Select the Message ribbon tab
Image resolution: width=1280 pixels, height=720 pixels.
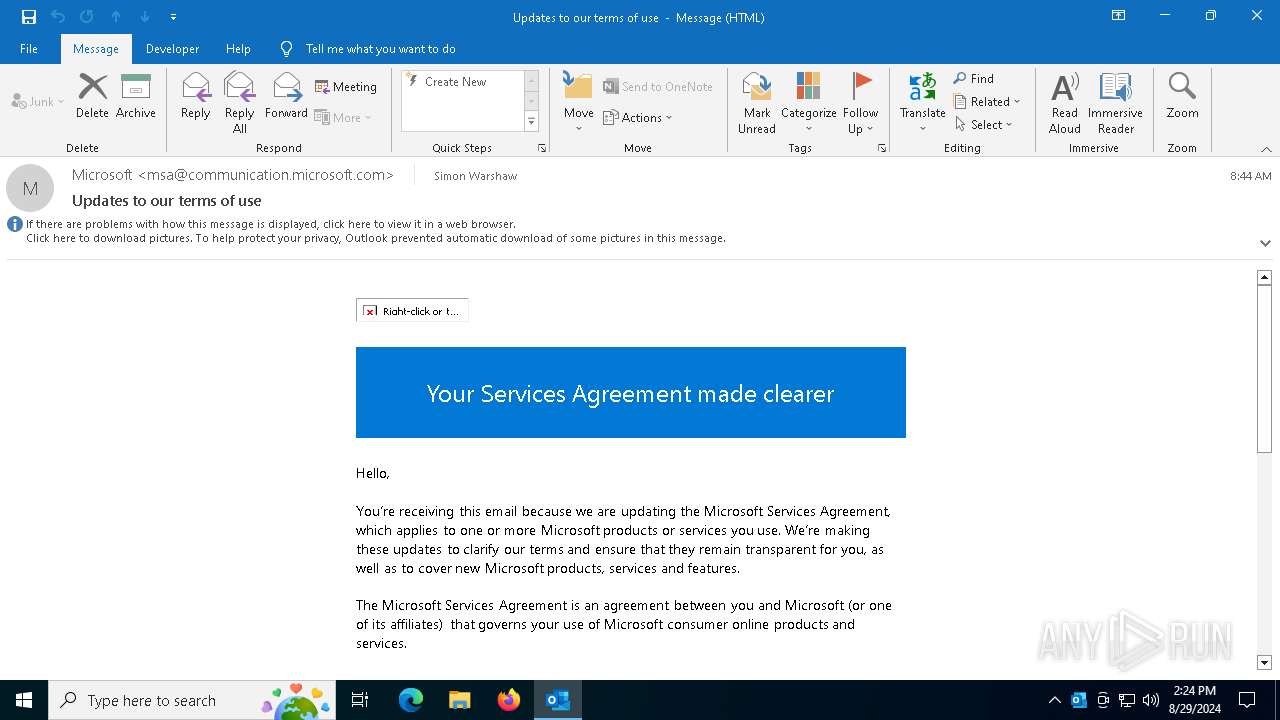pyautogui.click(x=96, y=48)
